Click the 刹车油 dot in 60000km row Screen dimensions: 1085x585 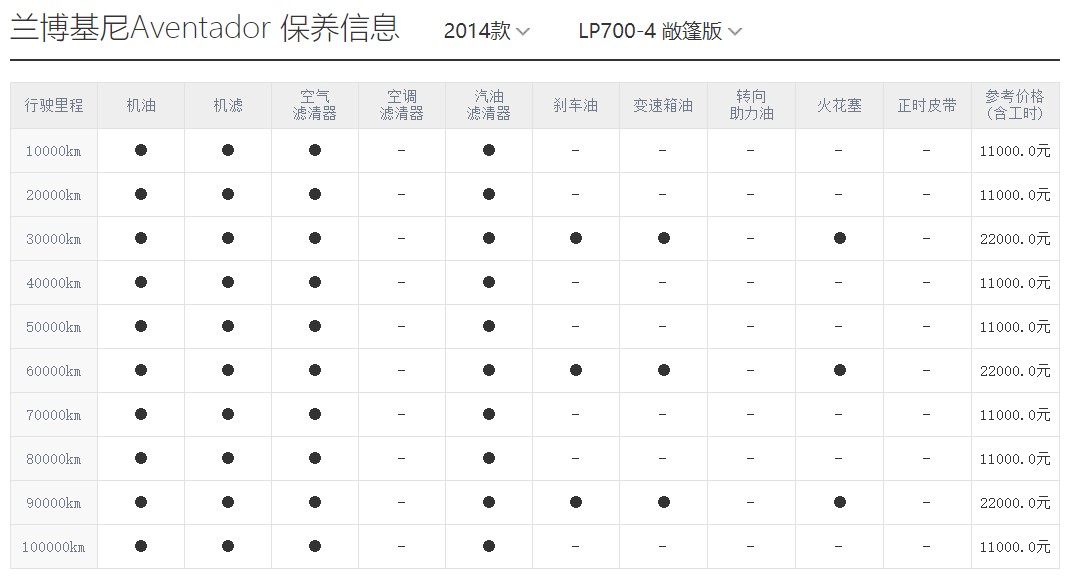[x=576, y=370]
